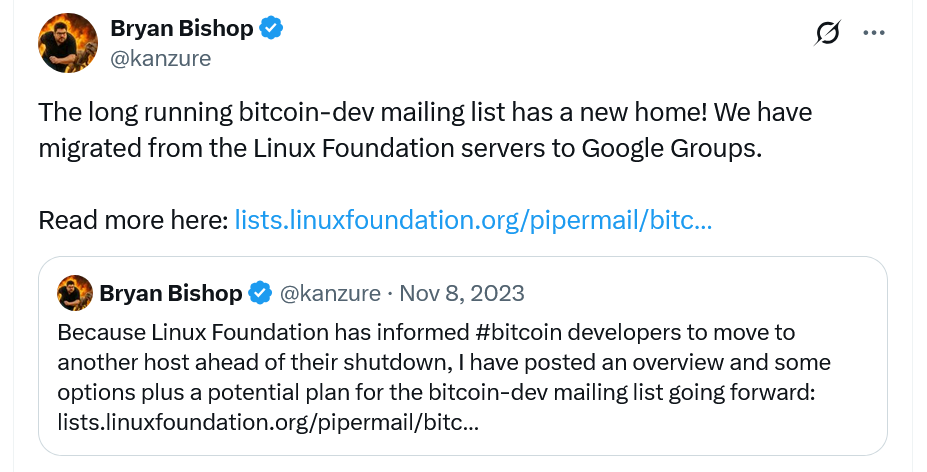Click the Nov 8, 2023 timestamp

461,293
